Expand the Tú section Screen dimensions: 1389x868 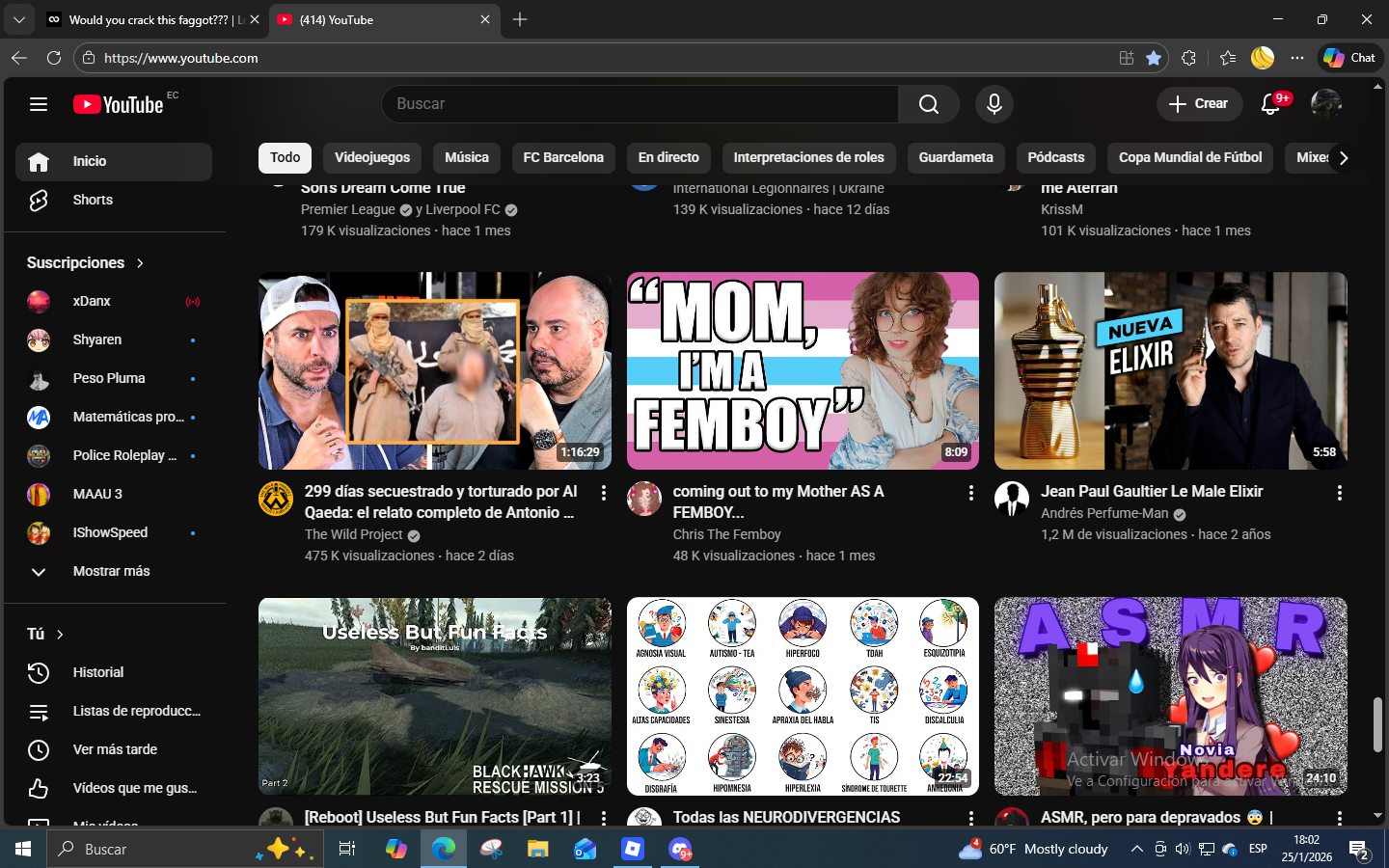[46, 634]
